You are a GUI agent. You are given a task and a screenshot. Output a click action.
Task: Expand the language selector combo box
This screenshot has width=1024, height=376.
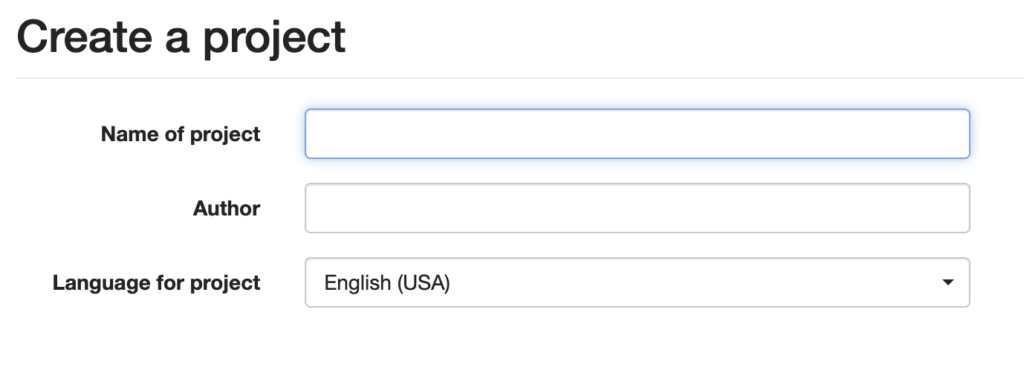(x=637, y=283)
